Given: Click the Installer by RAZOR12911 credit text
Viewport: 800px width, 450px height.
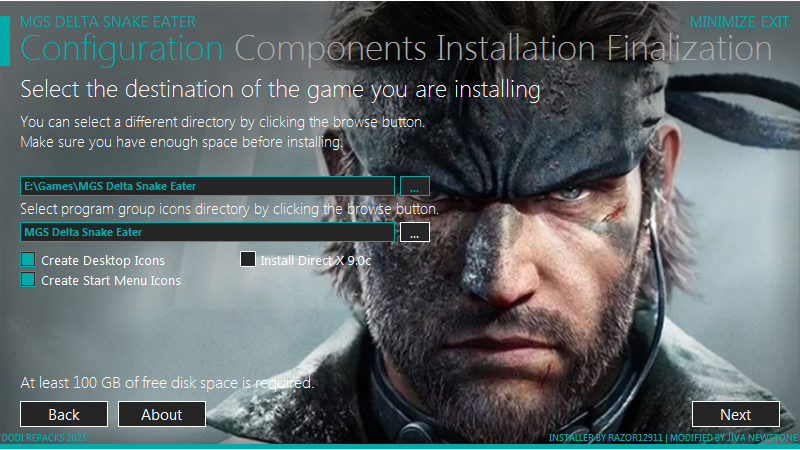Looking at the screenshot, I should pos(606,438).
